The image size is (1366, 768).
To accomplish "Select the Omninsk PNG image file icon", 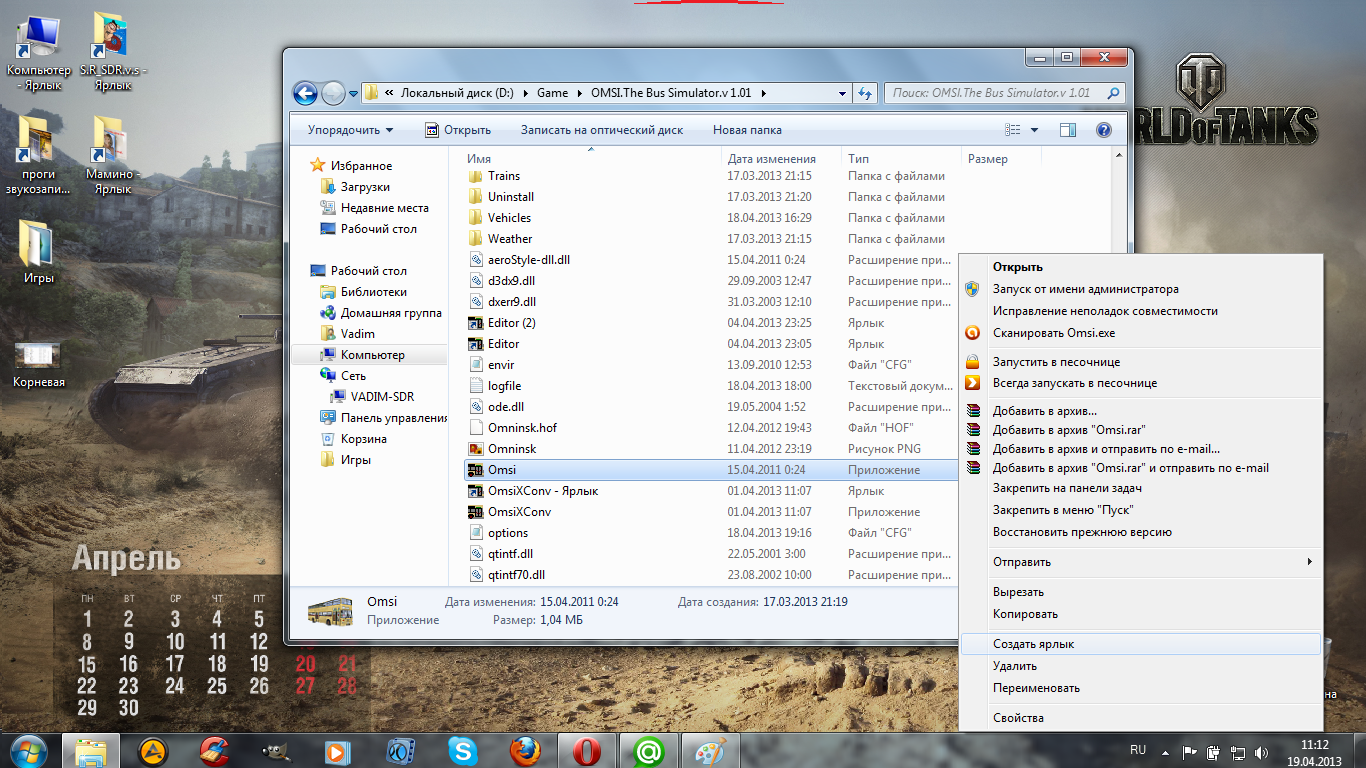I will pyautogui.click(x=476, y=449).
